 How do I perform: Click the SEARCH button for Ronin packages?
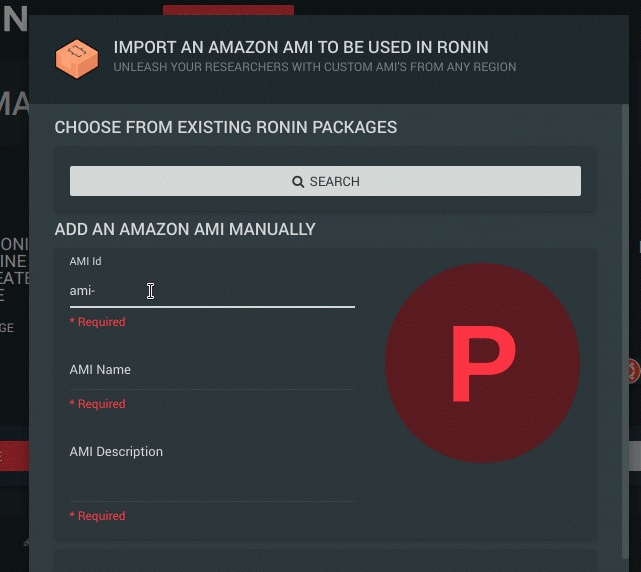325,181
